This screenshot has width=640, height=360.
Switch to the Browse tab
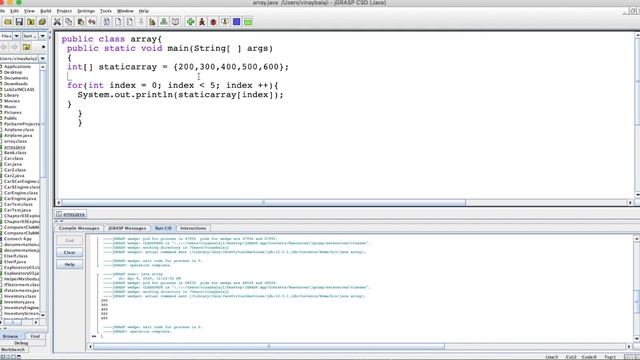[x=11, y=336]
